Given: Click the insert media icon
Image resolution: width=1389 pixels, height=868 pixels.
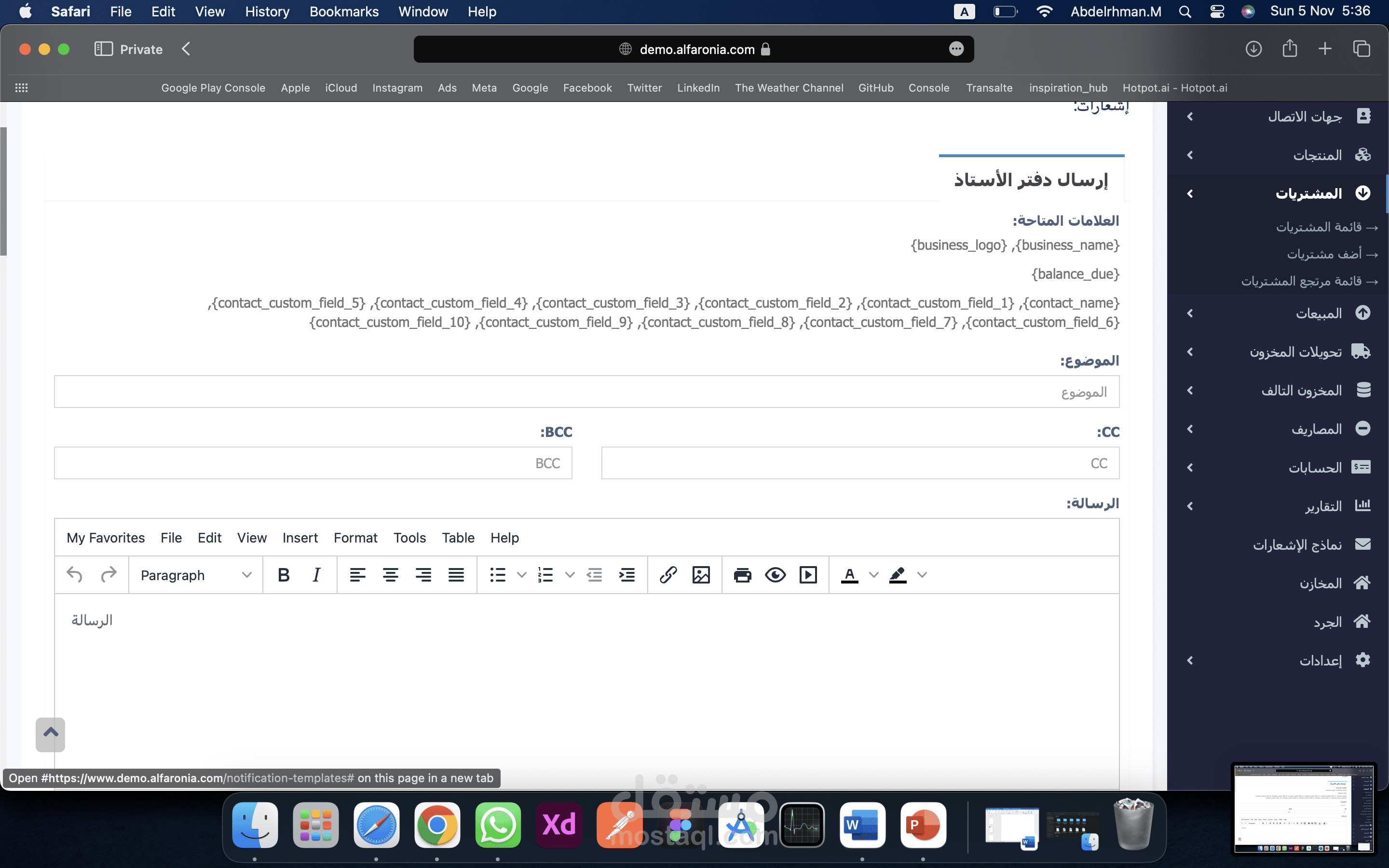Looking at the screenshot, I should point(808,575).
